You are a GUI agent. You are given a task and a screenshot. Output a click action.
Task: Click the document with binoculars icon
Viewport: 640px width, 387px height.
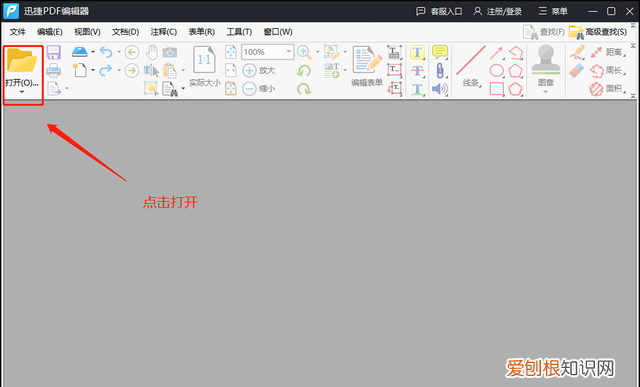point(170,89)
